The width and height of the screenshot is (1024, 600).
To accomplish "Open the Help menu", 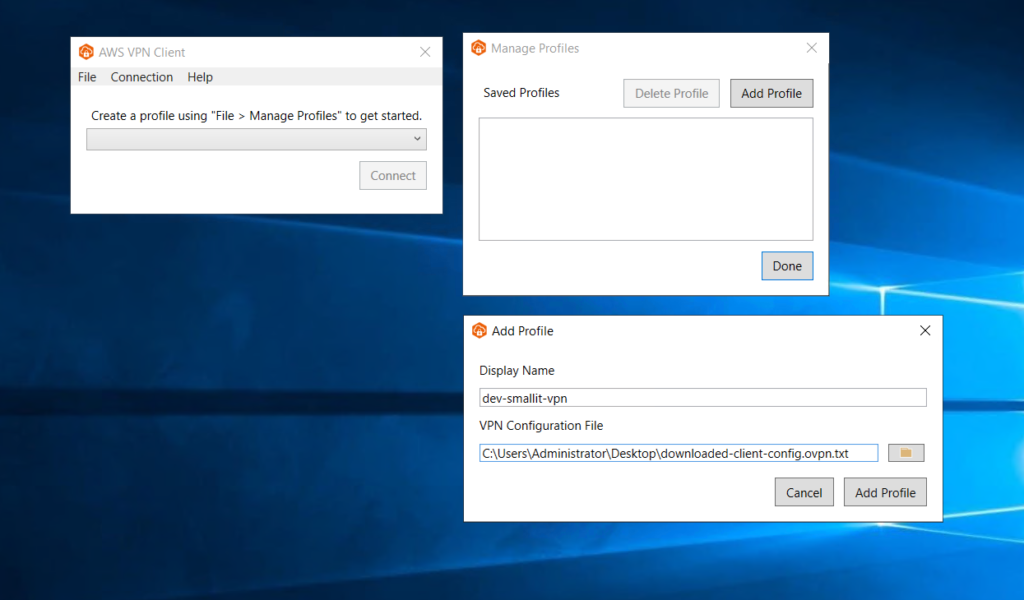I will (199, 77).
